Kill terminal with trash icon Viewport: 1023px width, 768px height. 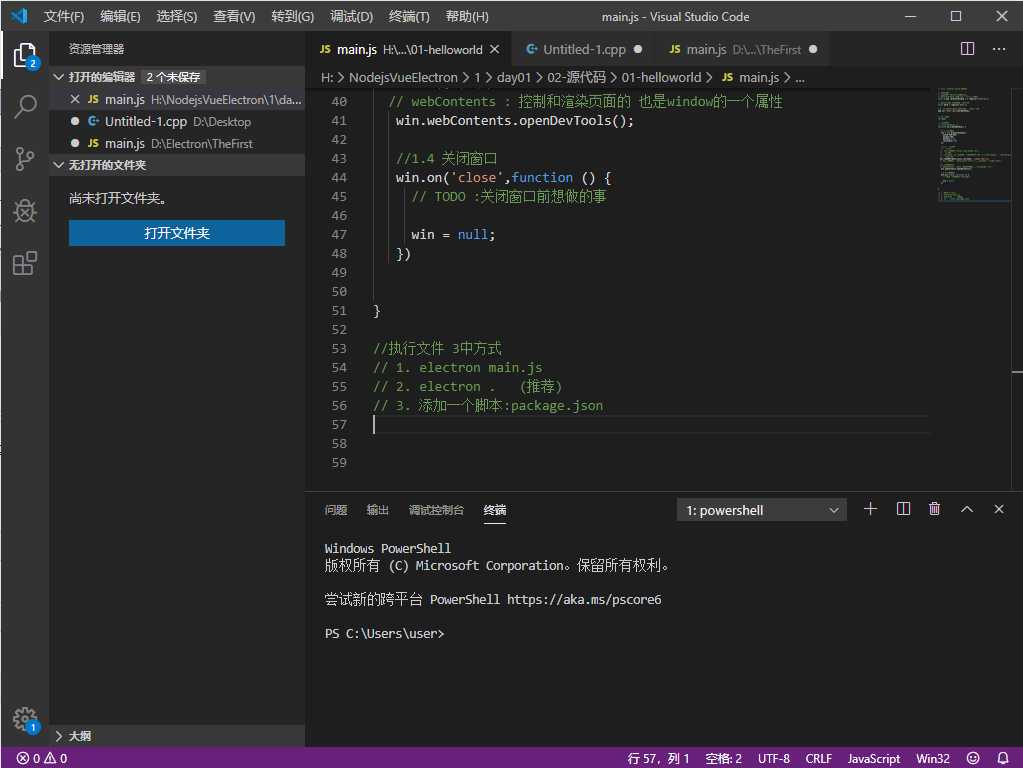(934, 509)
